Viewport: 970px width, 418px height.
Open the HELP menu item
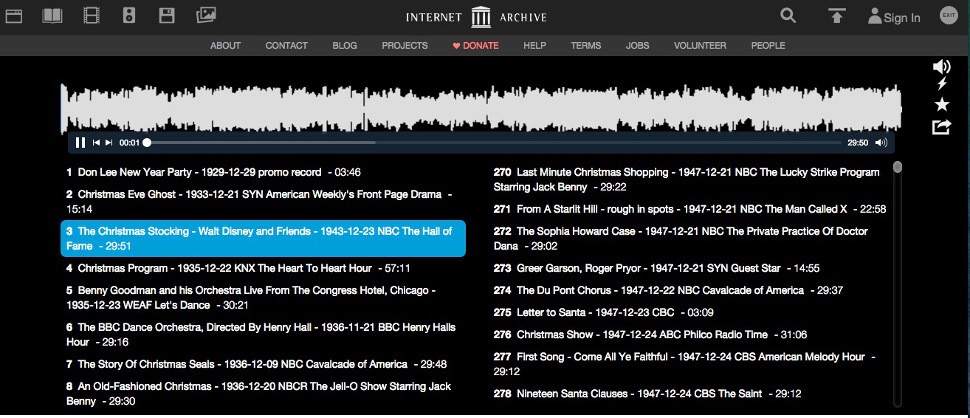(x=534, y=46)
